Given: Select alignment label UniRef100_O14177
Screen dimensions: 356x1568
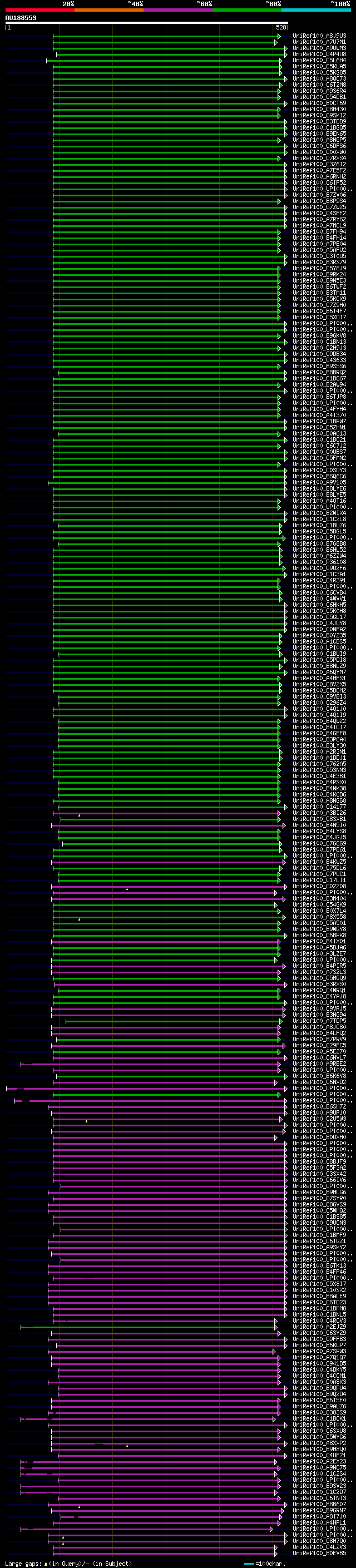Looking at the screenshot, I should (319, 807).
